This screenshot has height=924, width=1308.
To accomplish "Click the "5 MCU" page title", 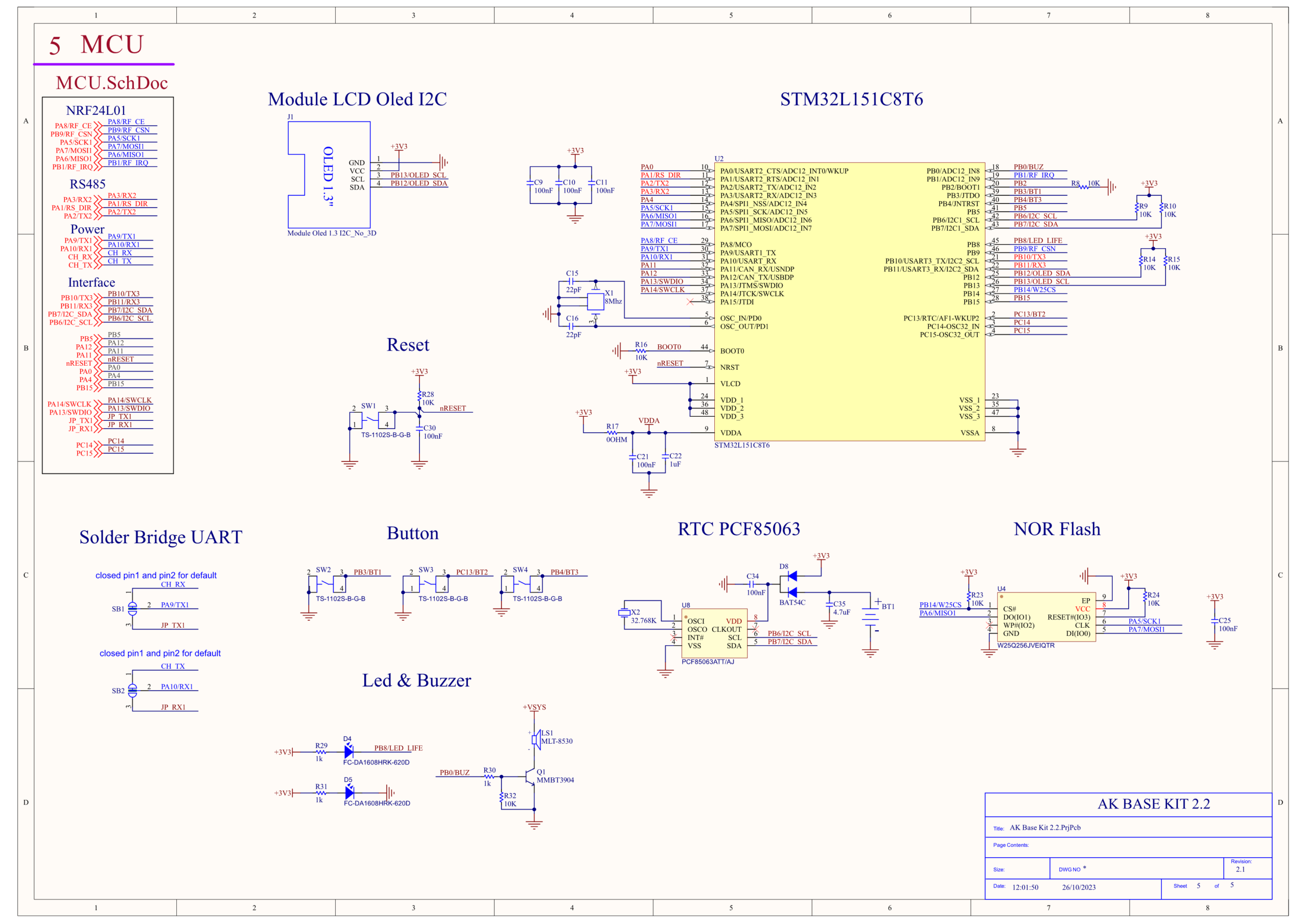I will pyautogui.click(x=96, y=45).
